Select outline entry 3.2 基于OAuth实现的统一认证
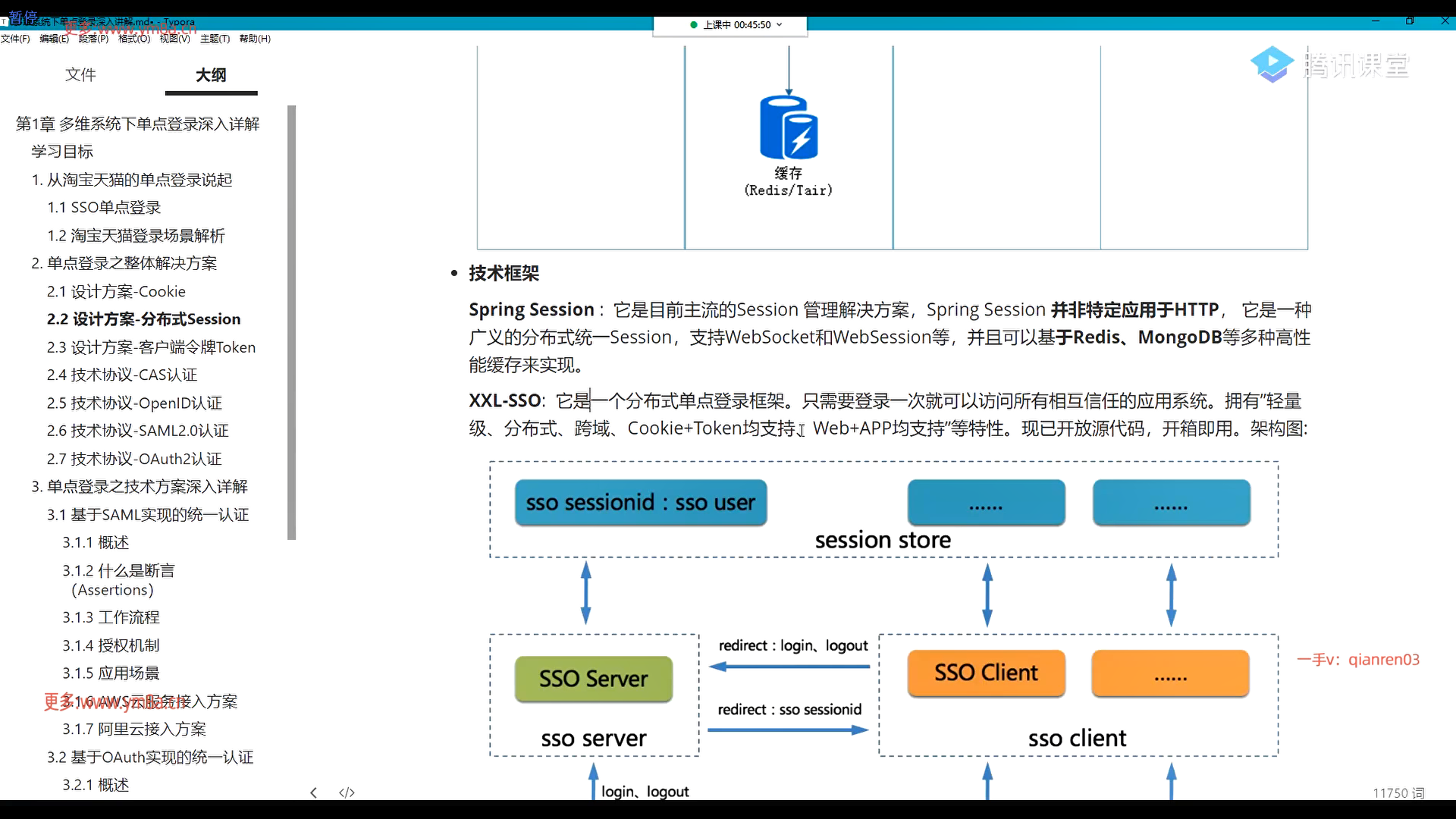The height and width of the screenshot is (819, 1456). click(x=149, y=757)
